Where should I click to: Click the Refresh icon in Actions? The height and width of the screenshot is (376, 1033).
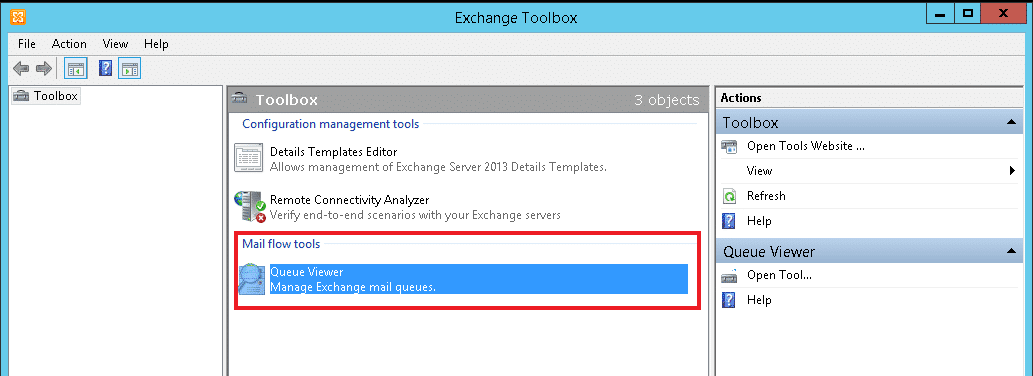point(729,196)
